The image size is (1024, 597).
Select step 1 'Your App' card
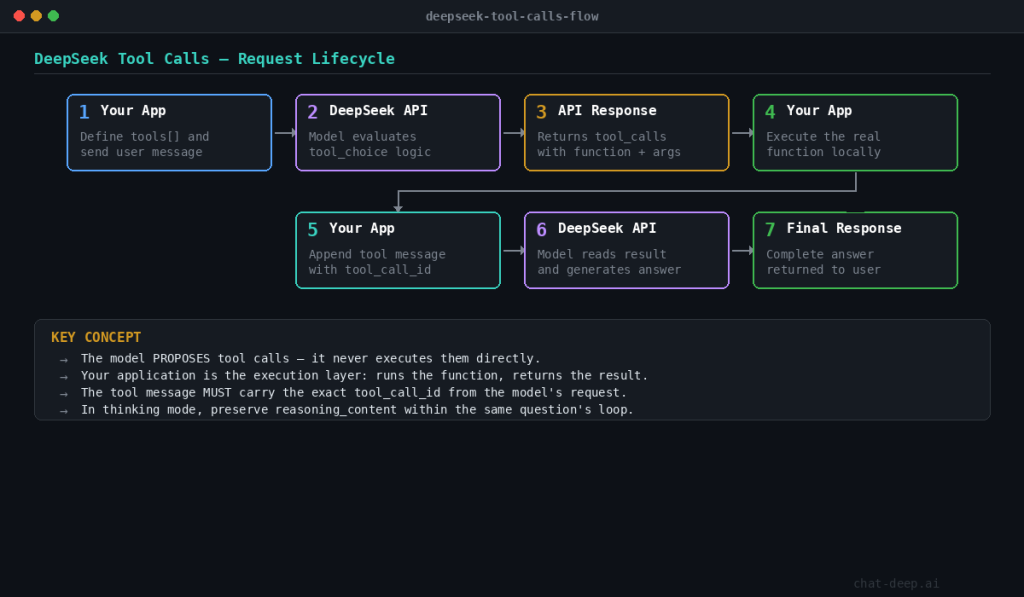pos(168,132)
